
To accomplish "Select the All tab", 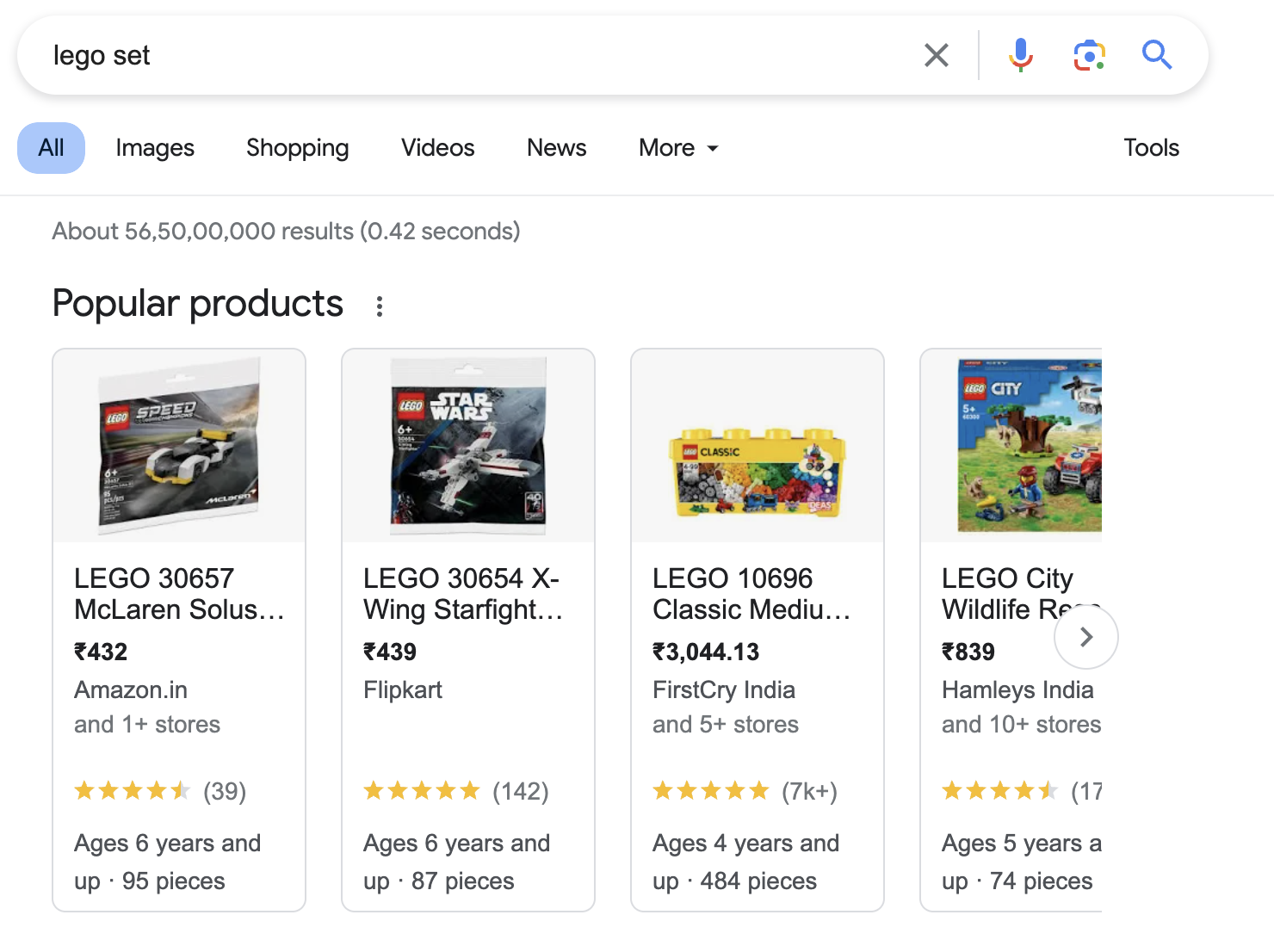I will [x=51, y=148].
